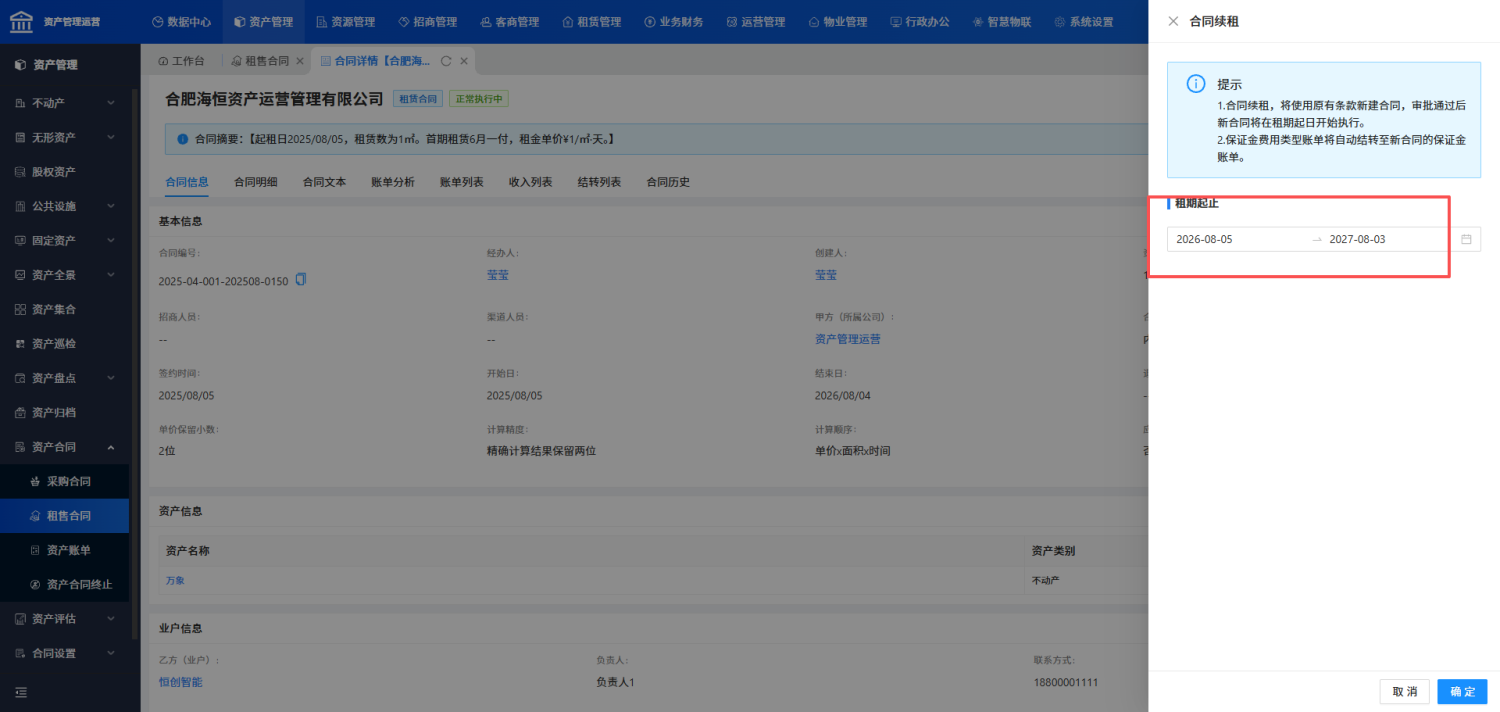This screenshot has width=1500, height=712.
Task: Switch to the 结转列表 tab
Action: pyautogui.click(x=599, y=182)
